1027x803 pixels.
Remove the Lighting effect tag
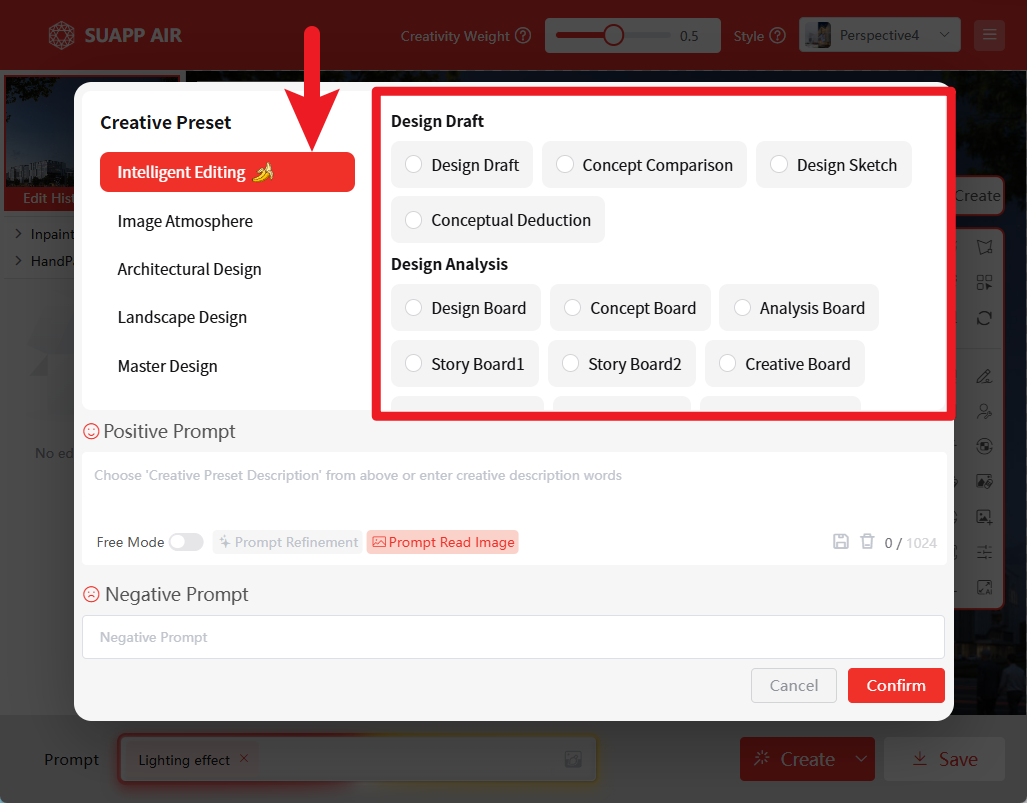pos(243,759)
